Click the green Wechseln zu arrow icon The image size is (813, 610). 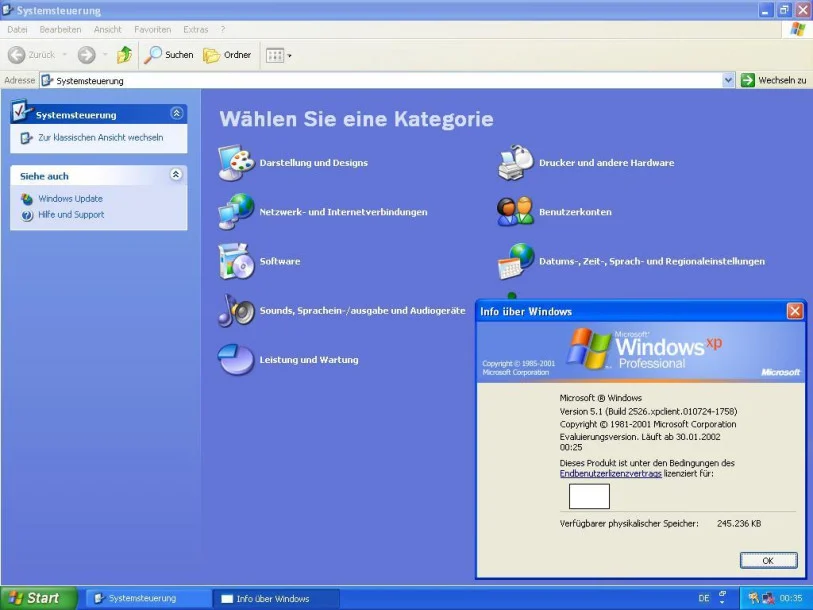tap(748, 80)
